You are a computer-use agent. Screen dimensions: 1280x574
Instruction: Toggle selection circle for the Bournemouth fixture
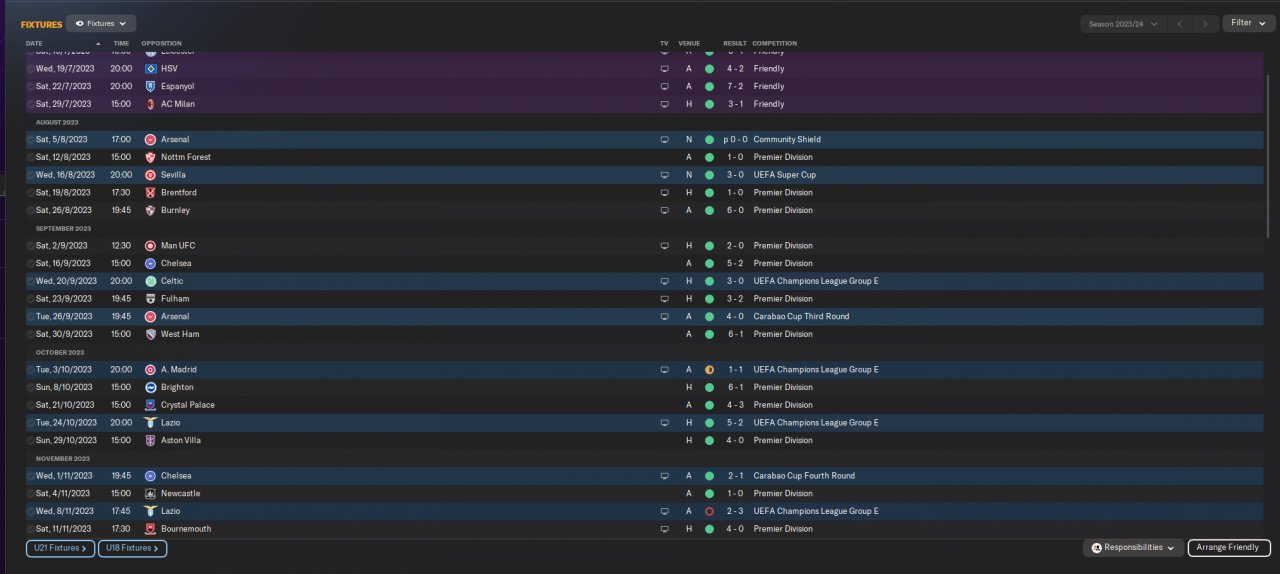click(x=30, y=529)
